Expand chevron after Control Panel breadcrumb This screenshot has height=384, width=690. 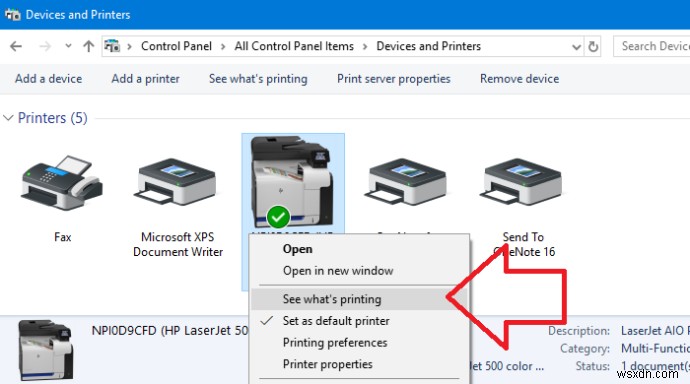click(223, 47)
